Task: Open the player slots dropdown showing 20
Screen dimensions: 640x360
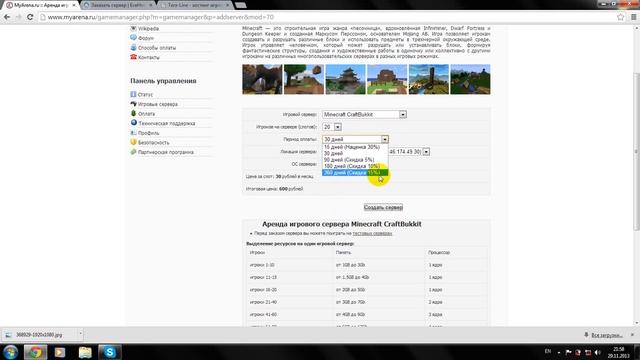Action: pyautogui.click(x=332, y=127)
